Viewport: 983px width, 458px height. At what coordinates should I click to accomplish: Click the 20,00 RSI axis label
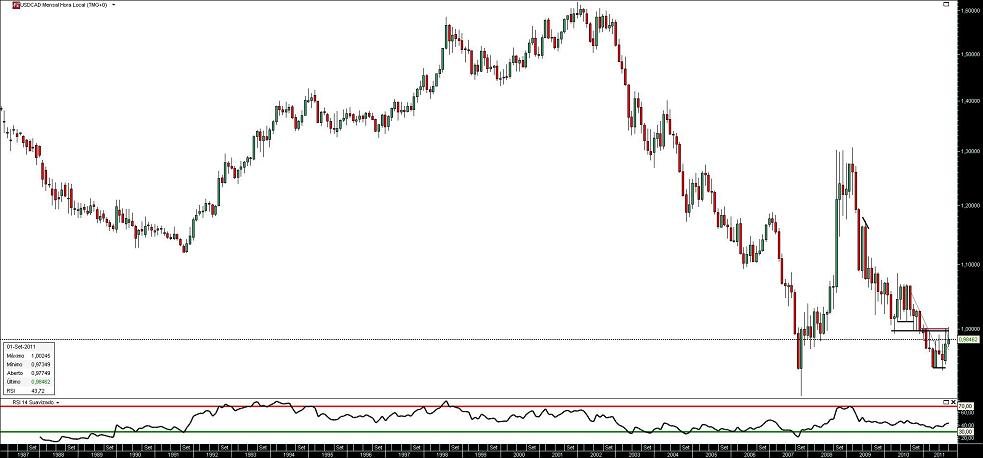click(966, 438)
